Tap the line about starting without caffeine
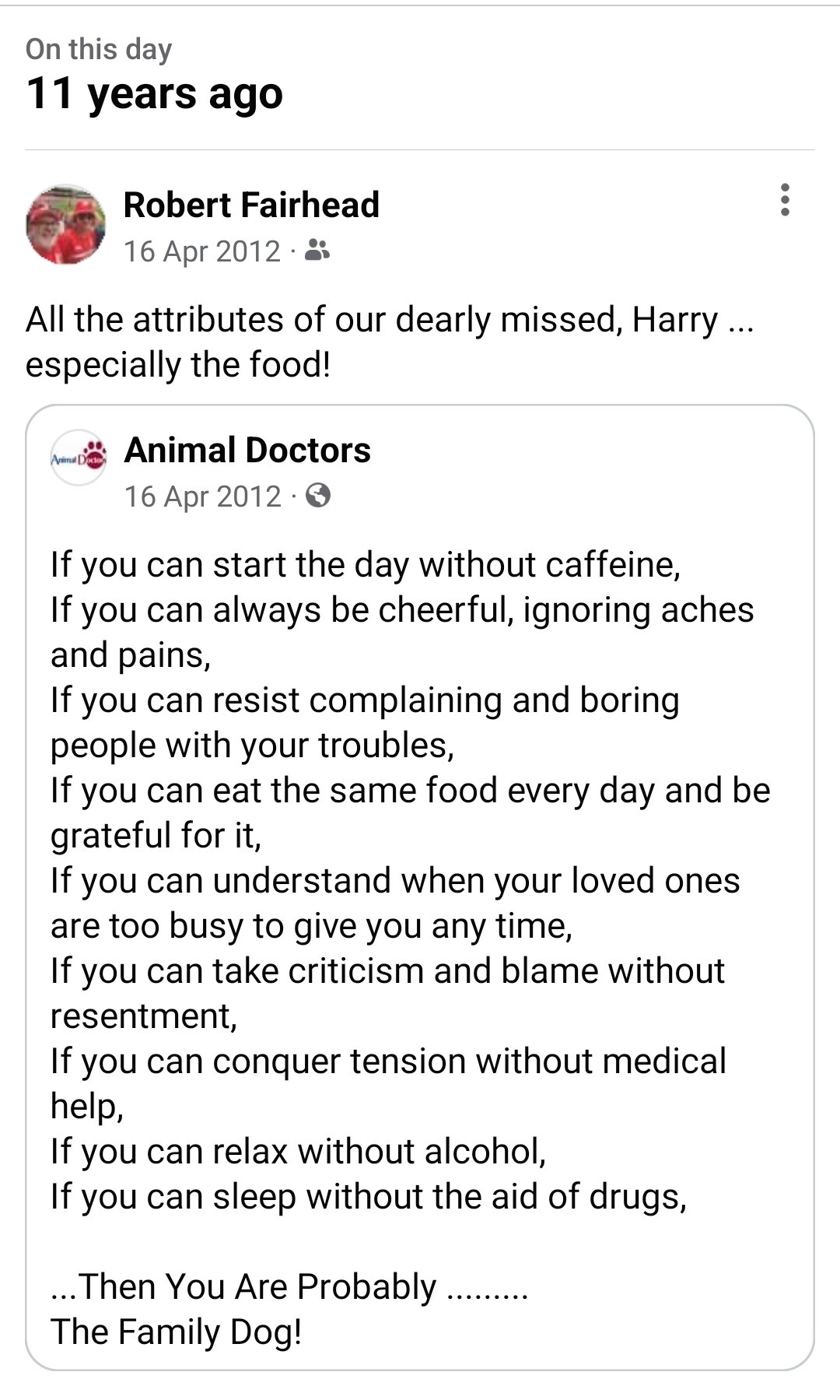The height and width of the screenshot is (1400, 840). coord(365,565)
